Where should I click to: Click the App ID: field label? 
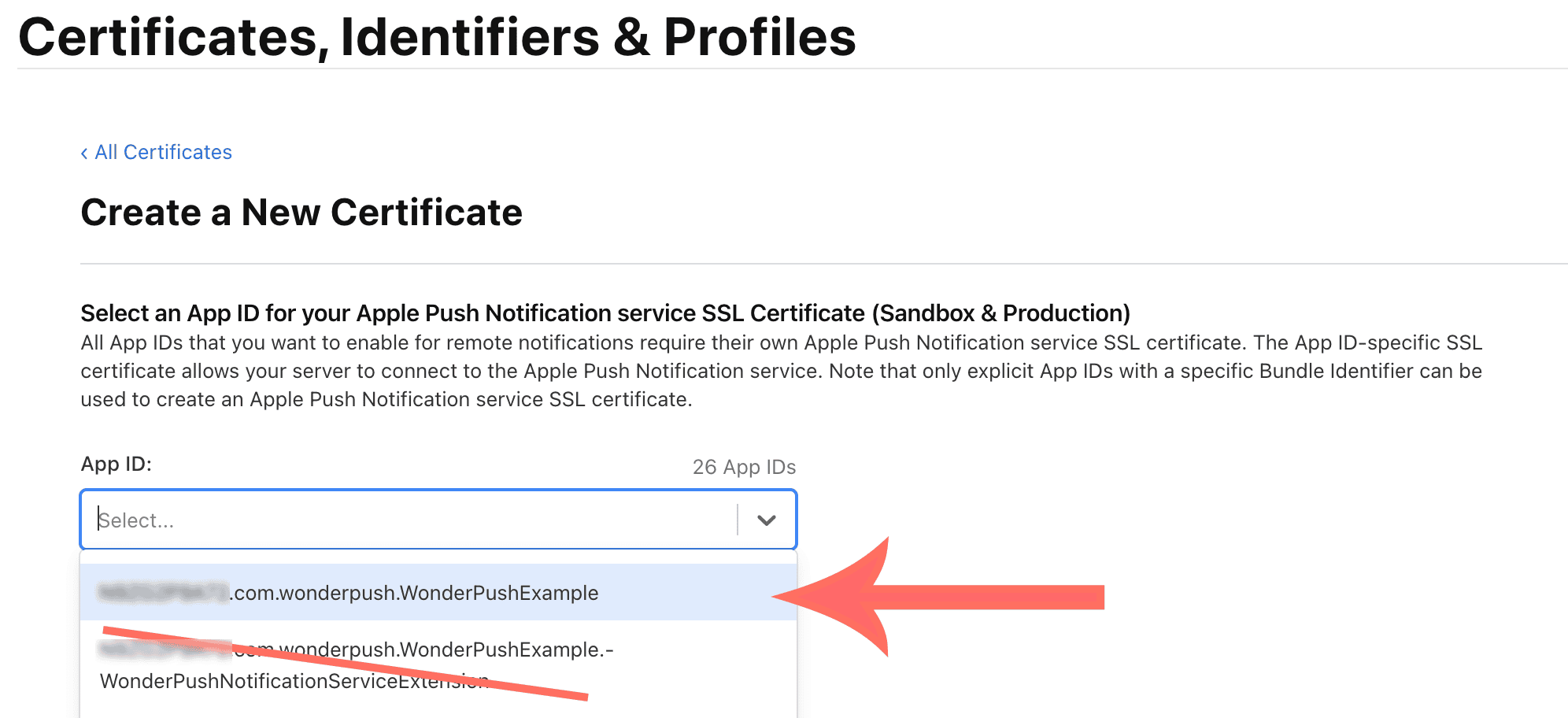(x=116, y=464)
